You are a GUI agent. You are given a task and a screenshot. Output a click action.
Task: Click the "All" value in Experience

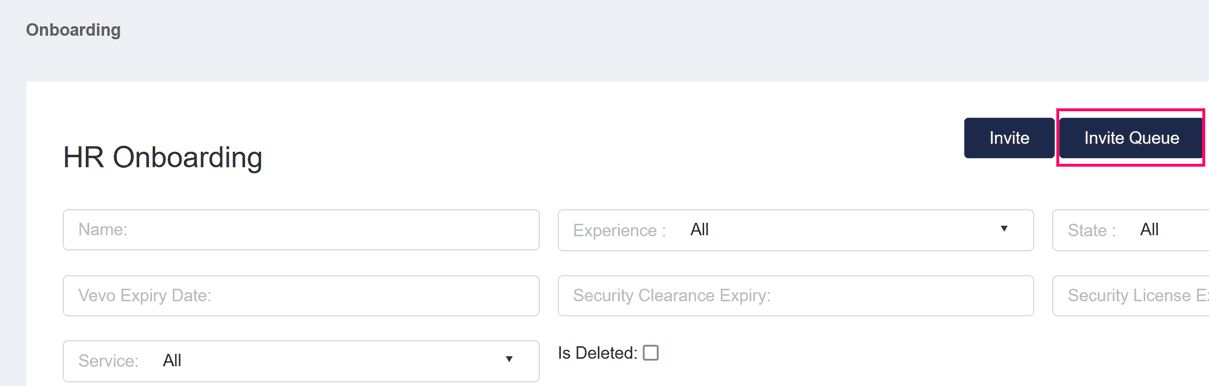(699, 230)
